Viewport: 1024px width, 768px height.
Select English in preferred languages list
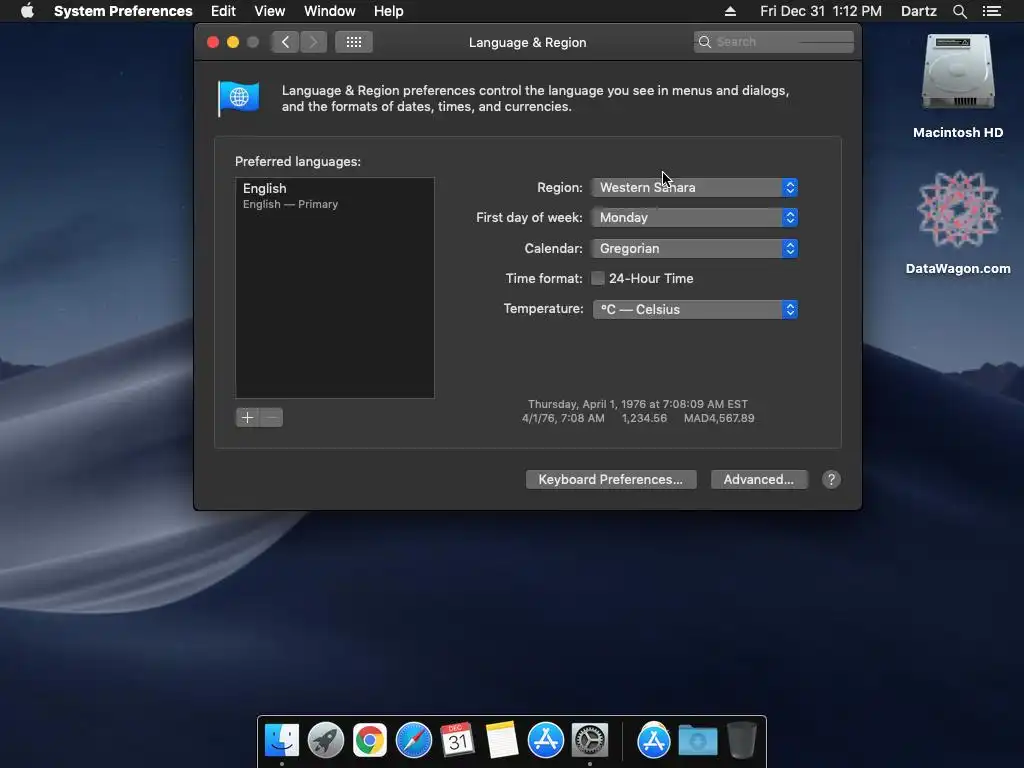coord(334,195)
